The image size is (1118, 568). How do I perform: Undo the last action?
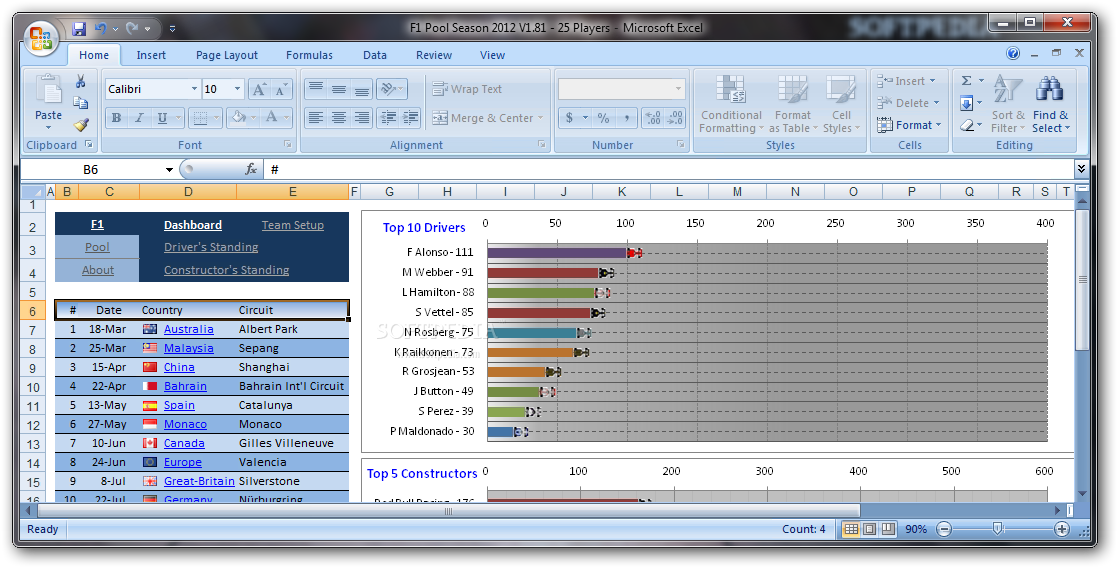[101, 29]
